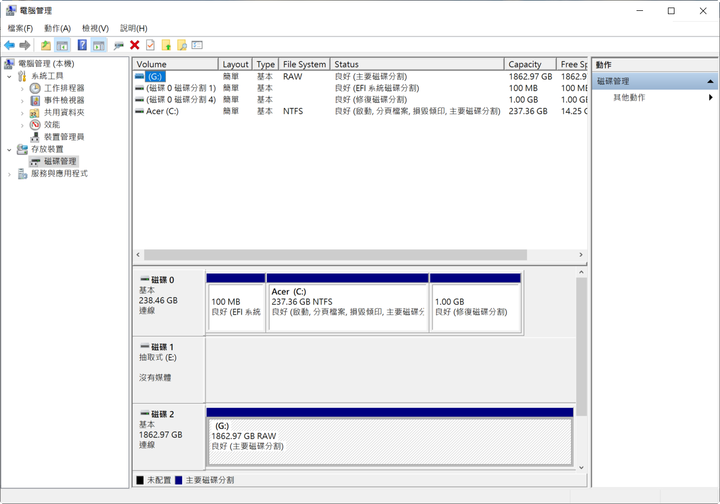720x504 pixels.
Task: Click the gray Forward arrow toolbar icon
Action: (x=25, y=45)
